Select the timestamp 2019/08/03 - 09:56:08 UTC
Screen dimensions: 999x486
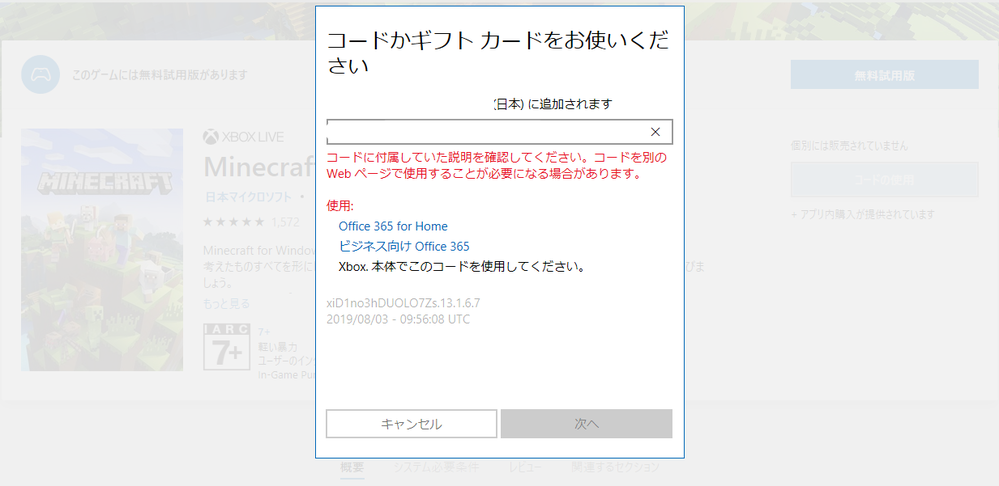coord(398,319)
